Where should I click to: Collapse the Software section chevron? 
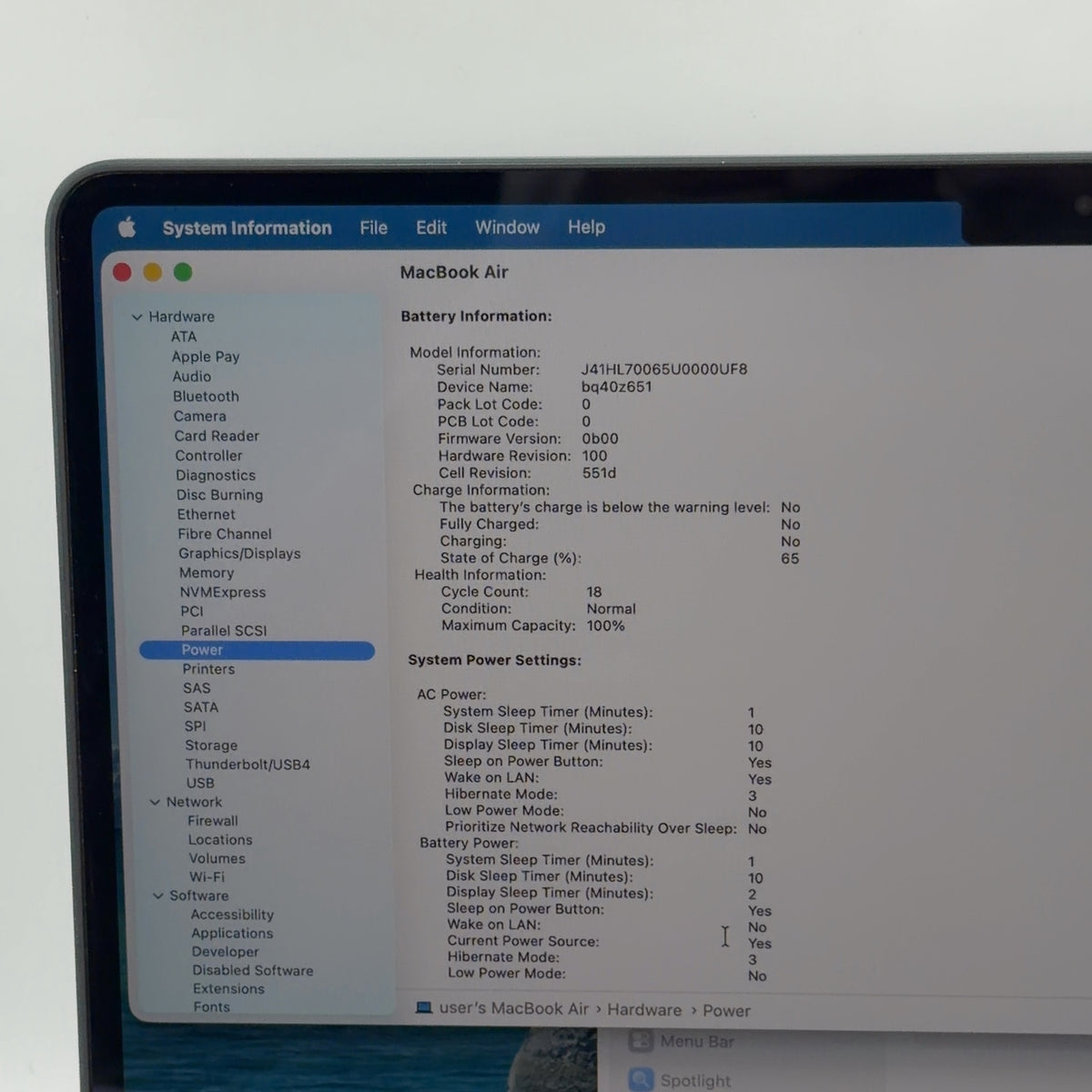click(158, 895)
